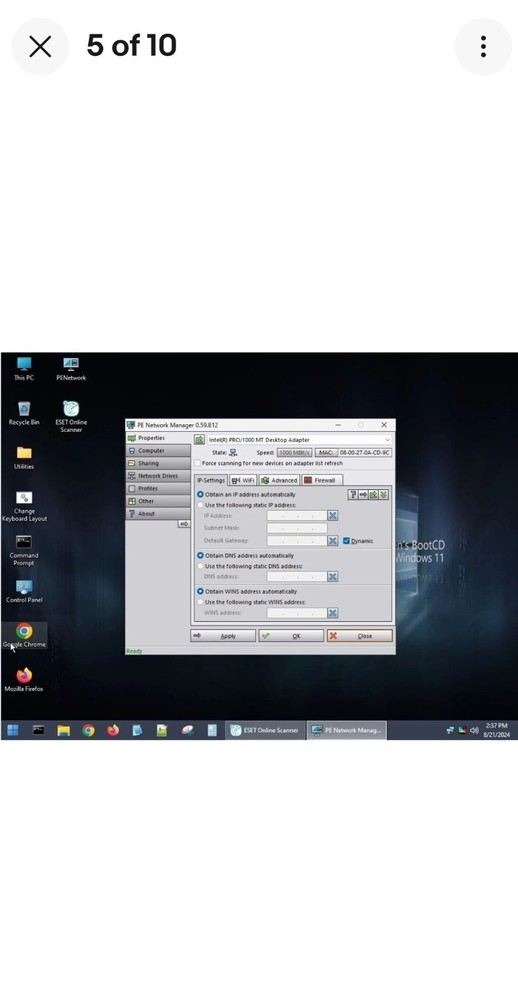Click the Apply button
518x1000 pixels.
pyautogui.click(x=223, y=636)
